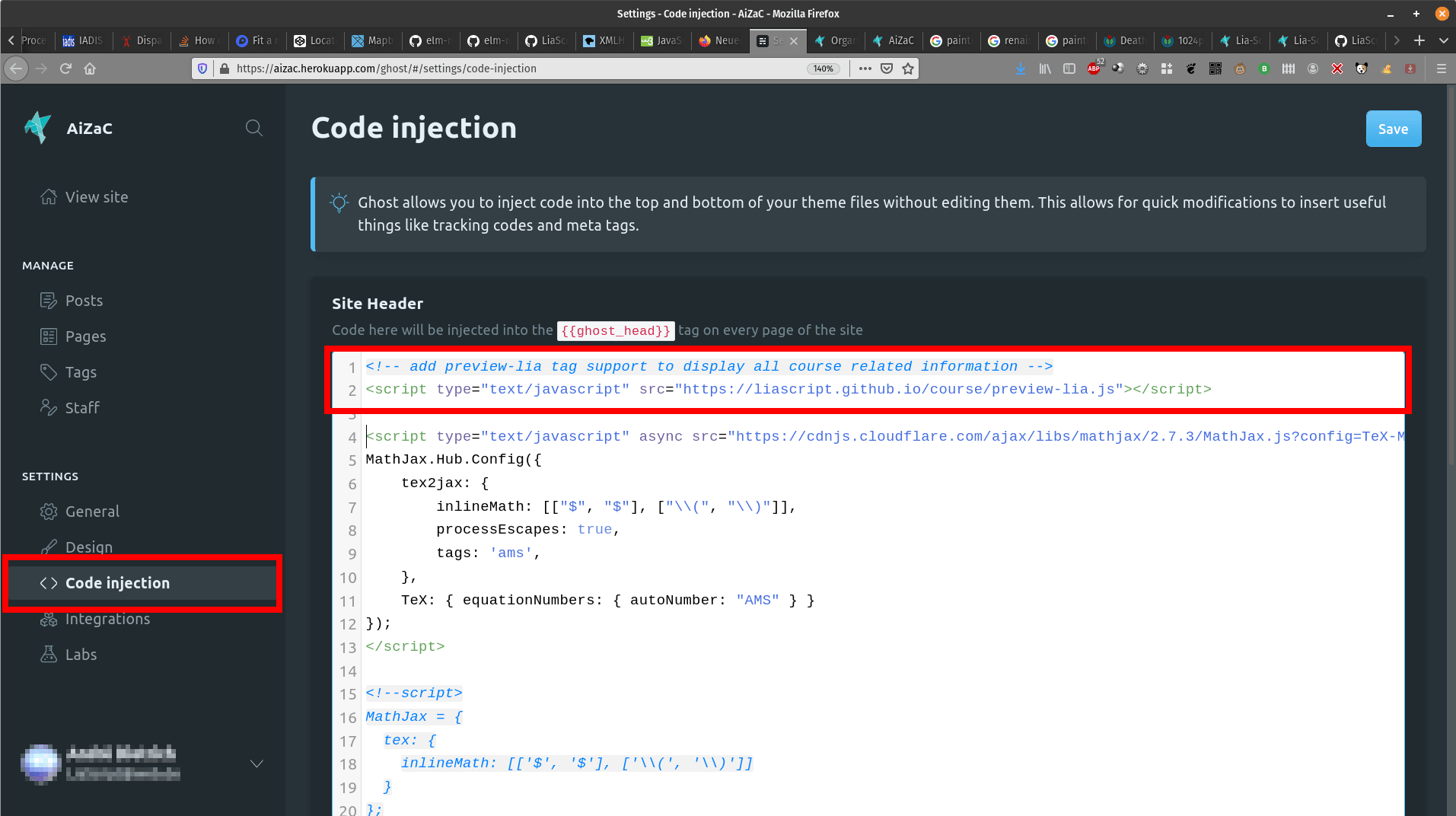Open the Library icon in the toolbar
Screen dimensions: 1456x816
(x=1045, y=69)
